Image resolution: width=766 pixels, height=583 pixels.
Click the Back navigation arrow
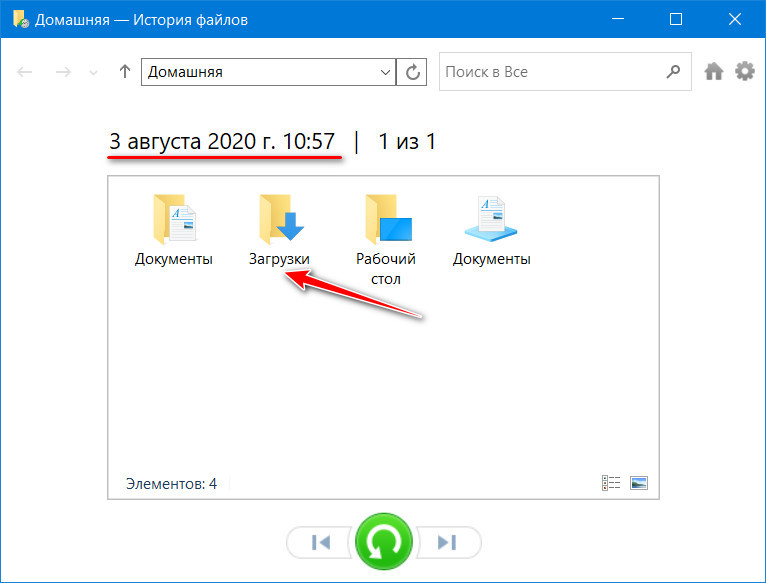(x=24, y=72)
